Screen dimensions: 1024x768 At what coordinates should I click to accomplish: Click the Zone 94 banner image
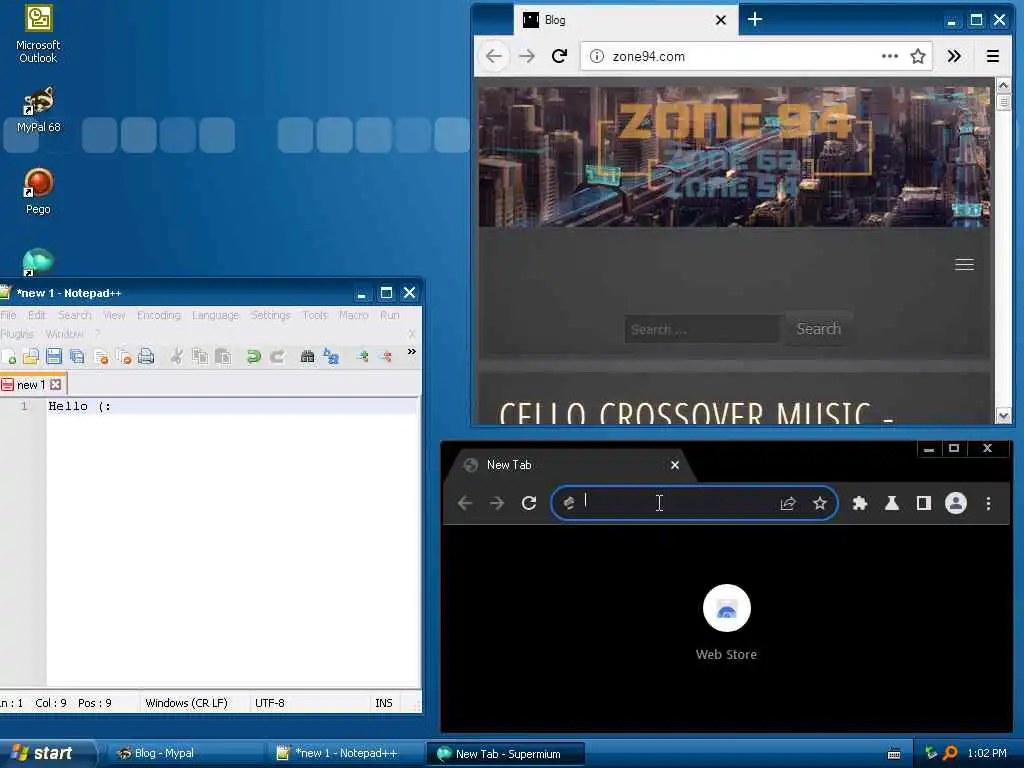point(734,157)
